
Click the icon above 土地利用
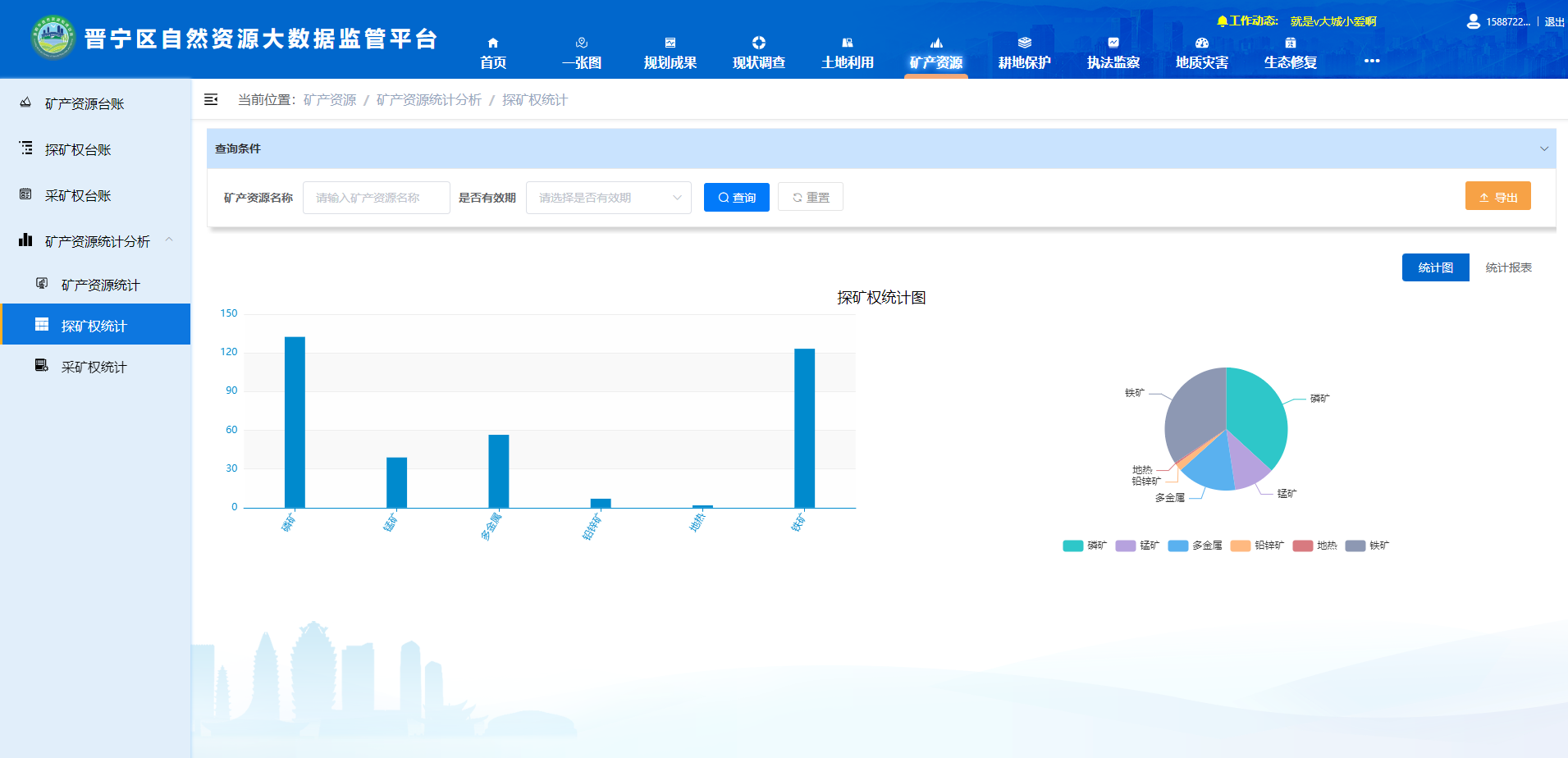coord(848,43)
